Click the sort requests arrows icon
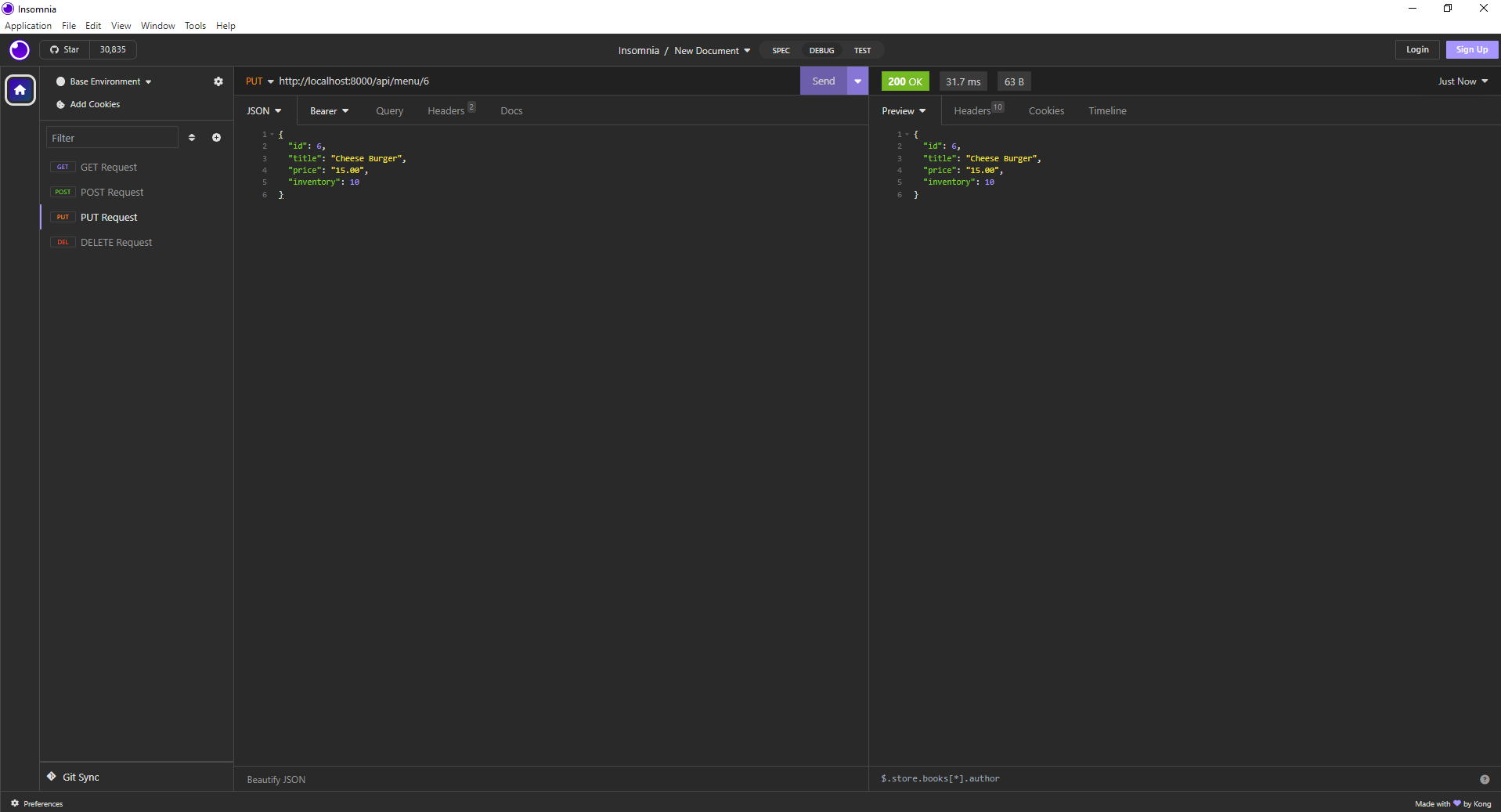 click(x=192, y=138)
